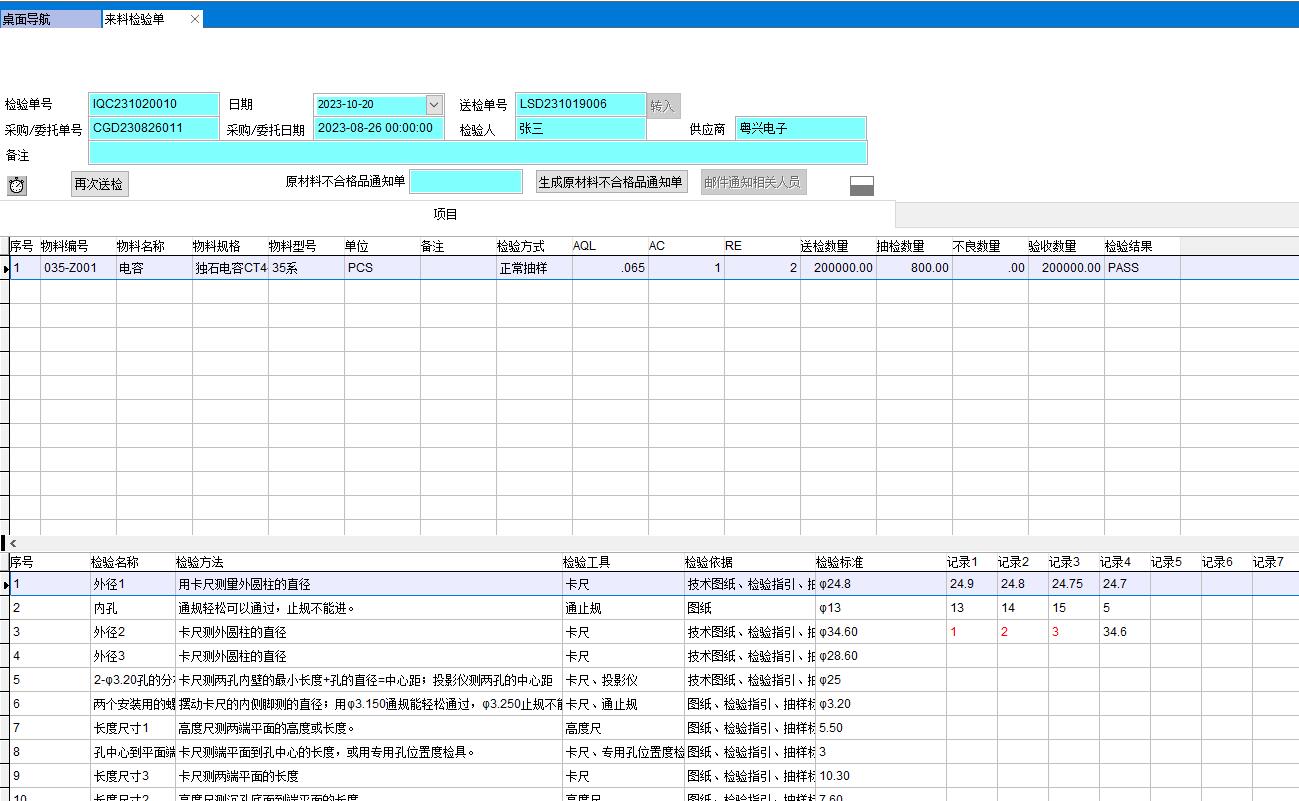Click the 检验人 field showing 张三

point(580,129)
